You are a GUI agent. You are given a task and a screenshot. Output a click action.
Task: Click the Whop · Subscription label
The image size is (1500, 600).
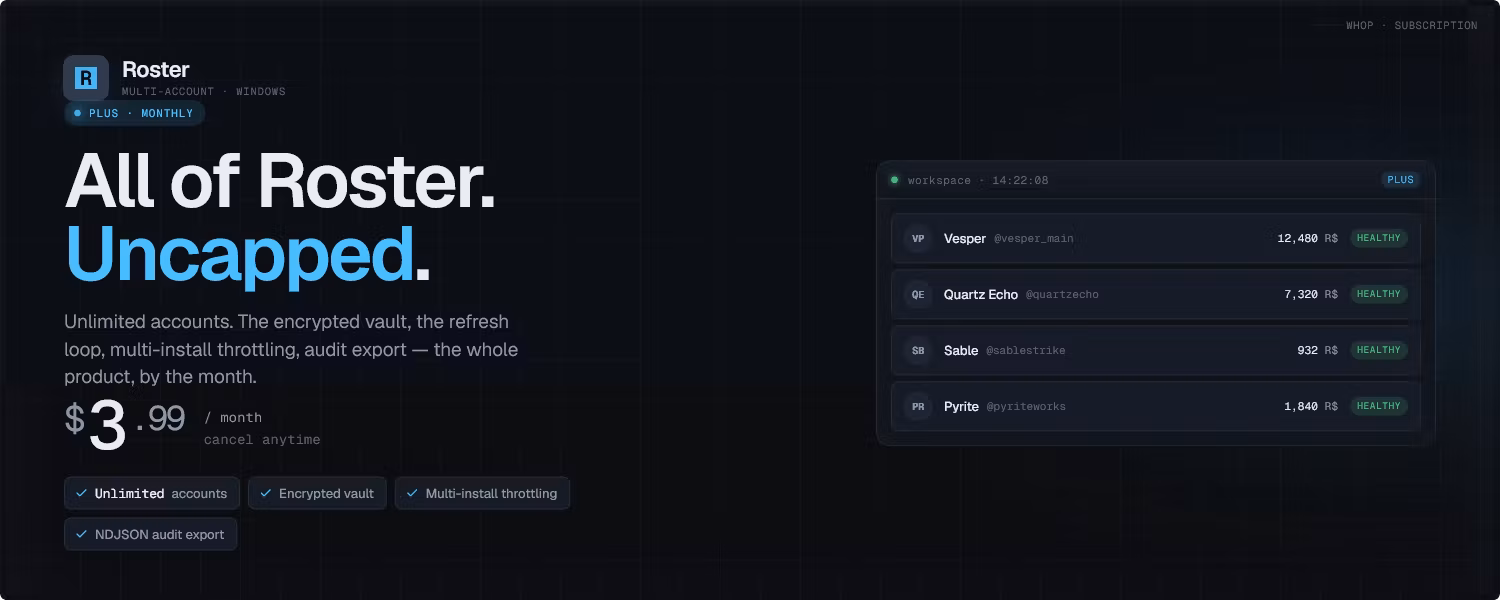[1411, 25]
